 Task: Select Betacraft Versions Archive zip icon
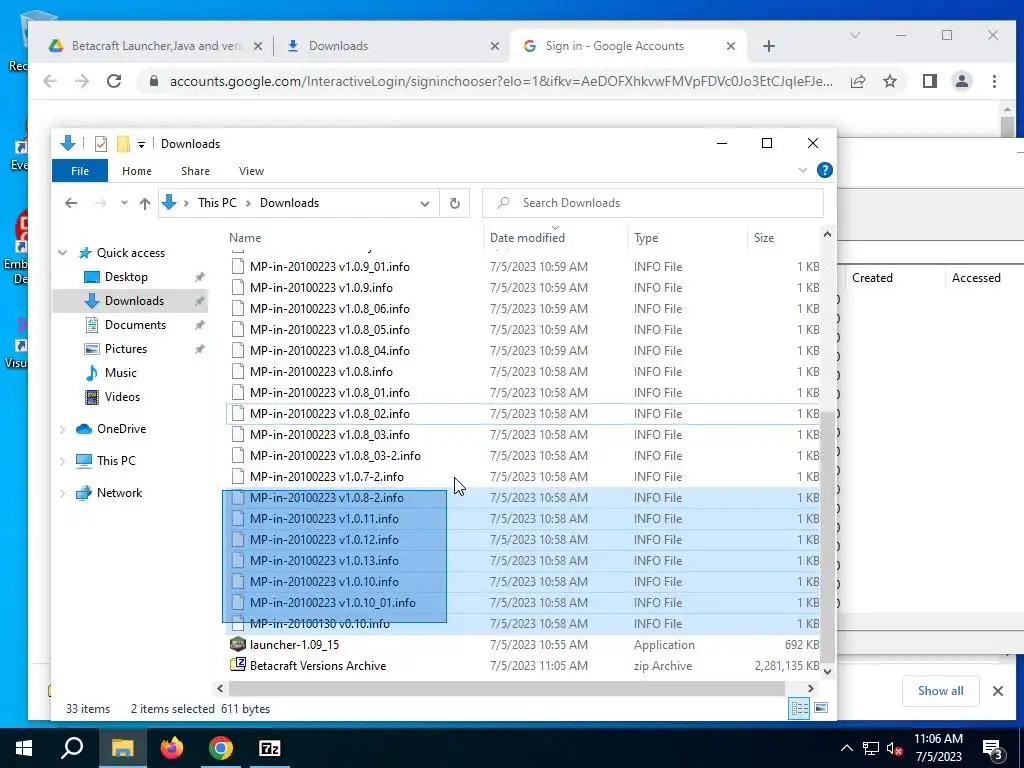click(x=238, y=665)
